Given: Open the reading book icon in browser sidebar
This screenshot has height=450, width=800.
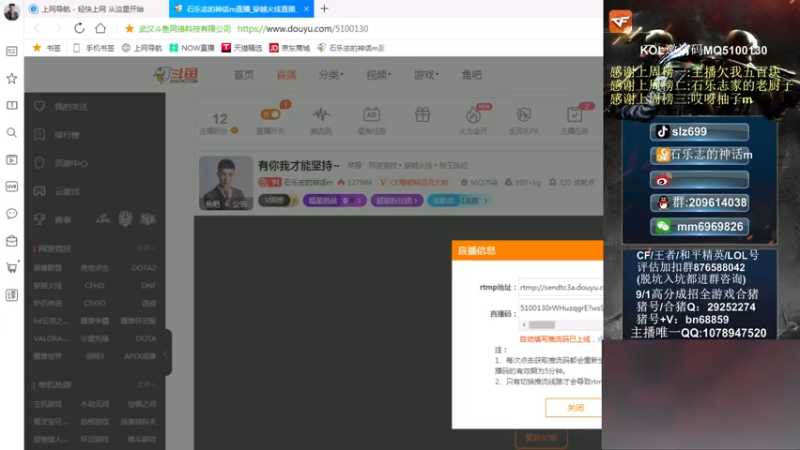Looking at the screenshot, I should [12, 105].
